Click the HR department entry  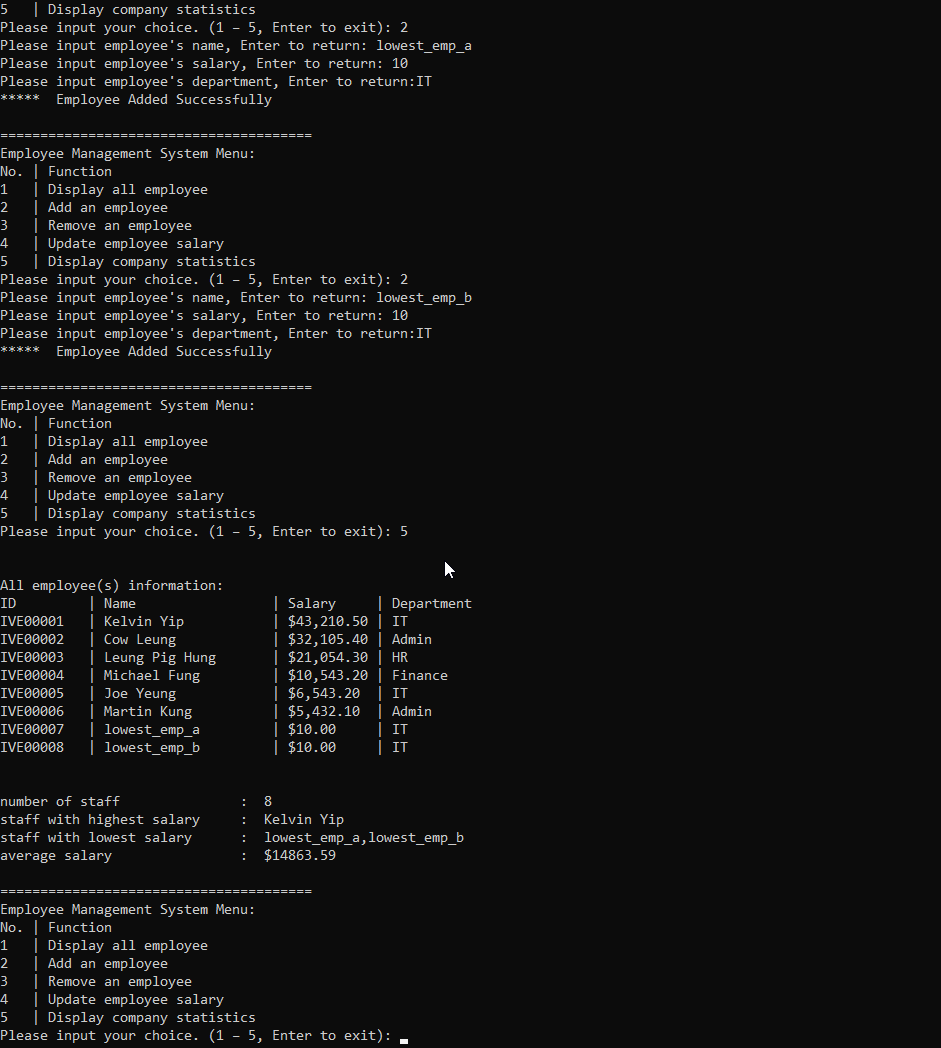click(x=400, y=658)
